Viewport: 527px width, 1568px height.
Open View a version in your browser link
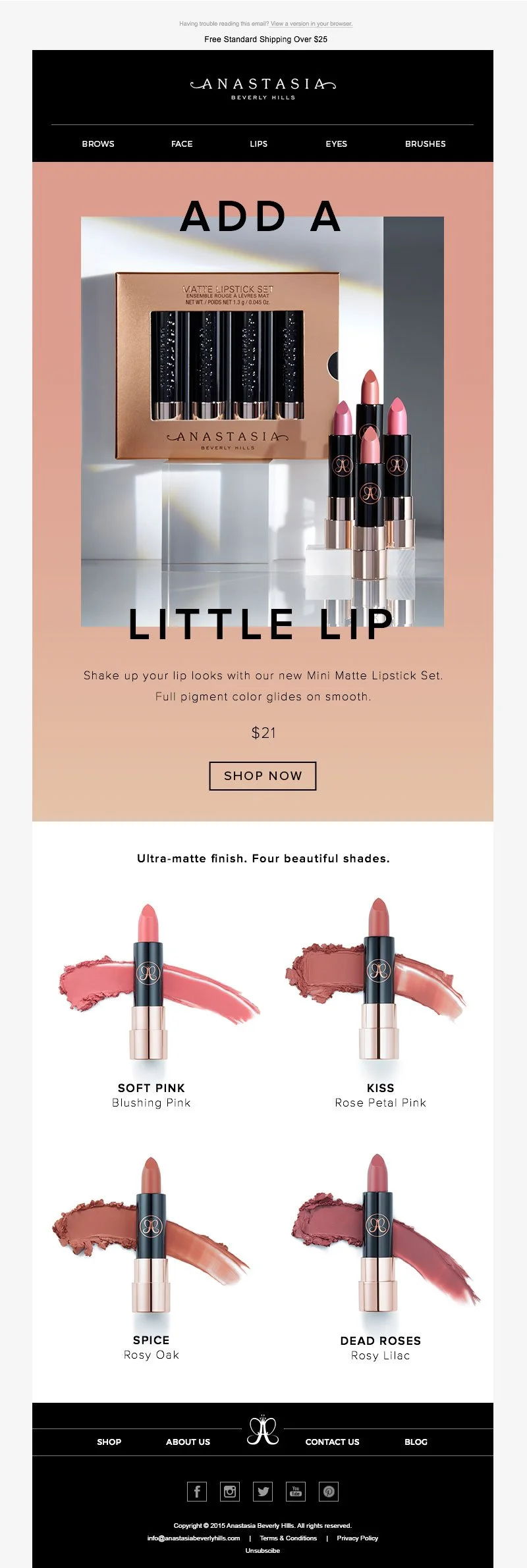(x=312, y=24)
